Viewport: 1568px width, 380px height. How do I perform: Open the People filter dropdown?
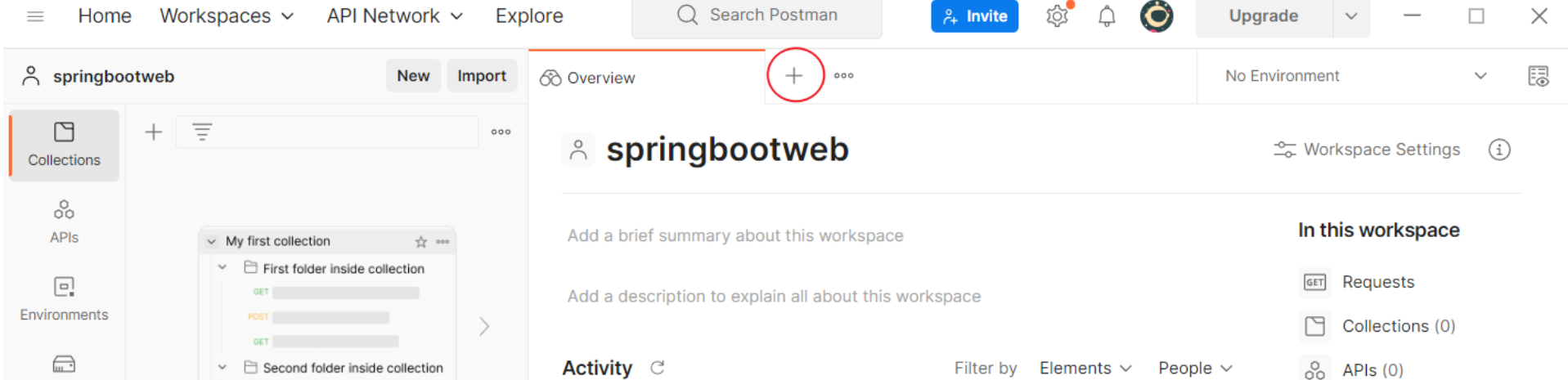click(x=1195, y=368)
